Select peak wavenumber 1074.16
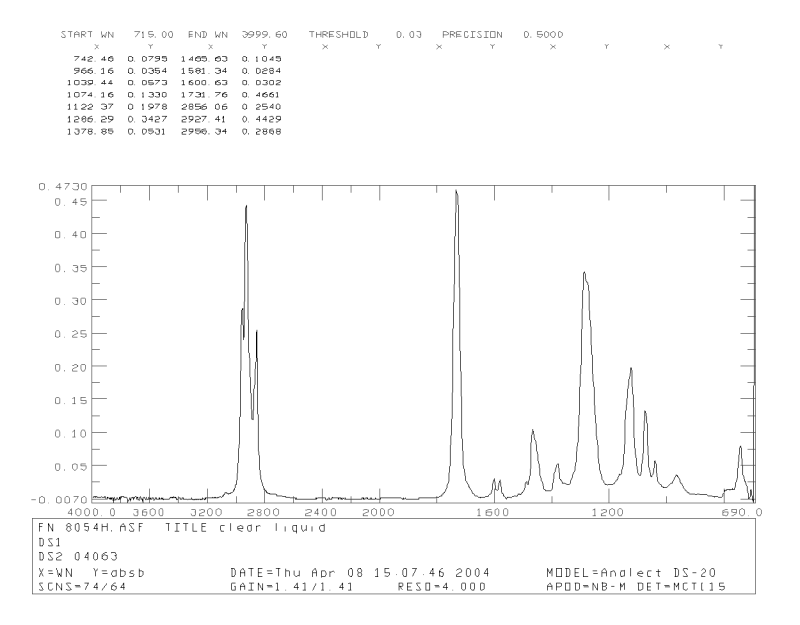This screenshot has height=625, width=800. point(90,95)
